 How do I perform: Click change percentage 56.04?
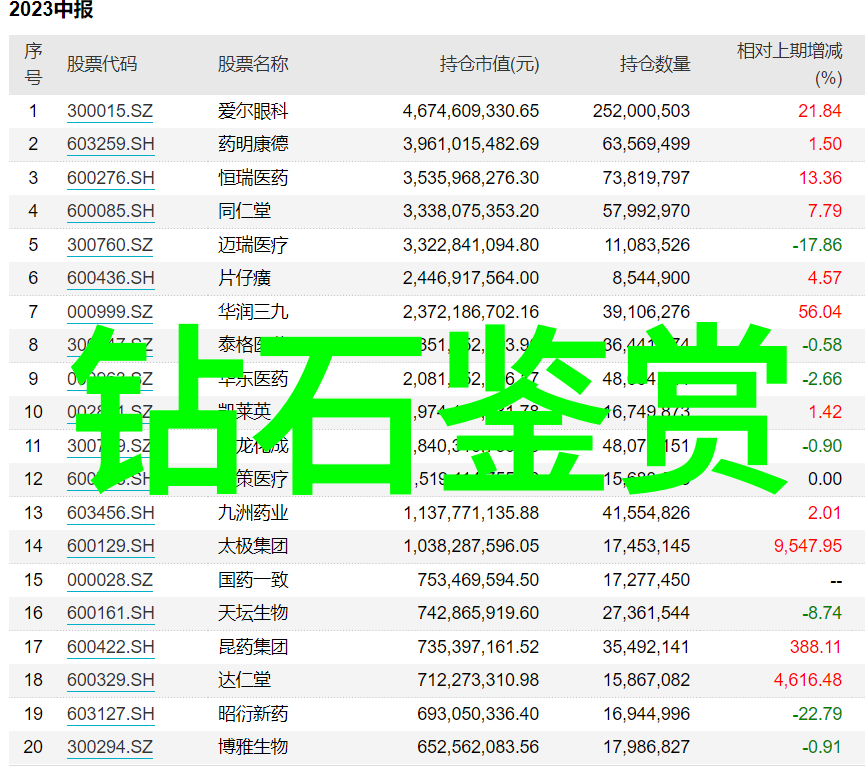pyautogui.click(x=820, y=313)
